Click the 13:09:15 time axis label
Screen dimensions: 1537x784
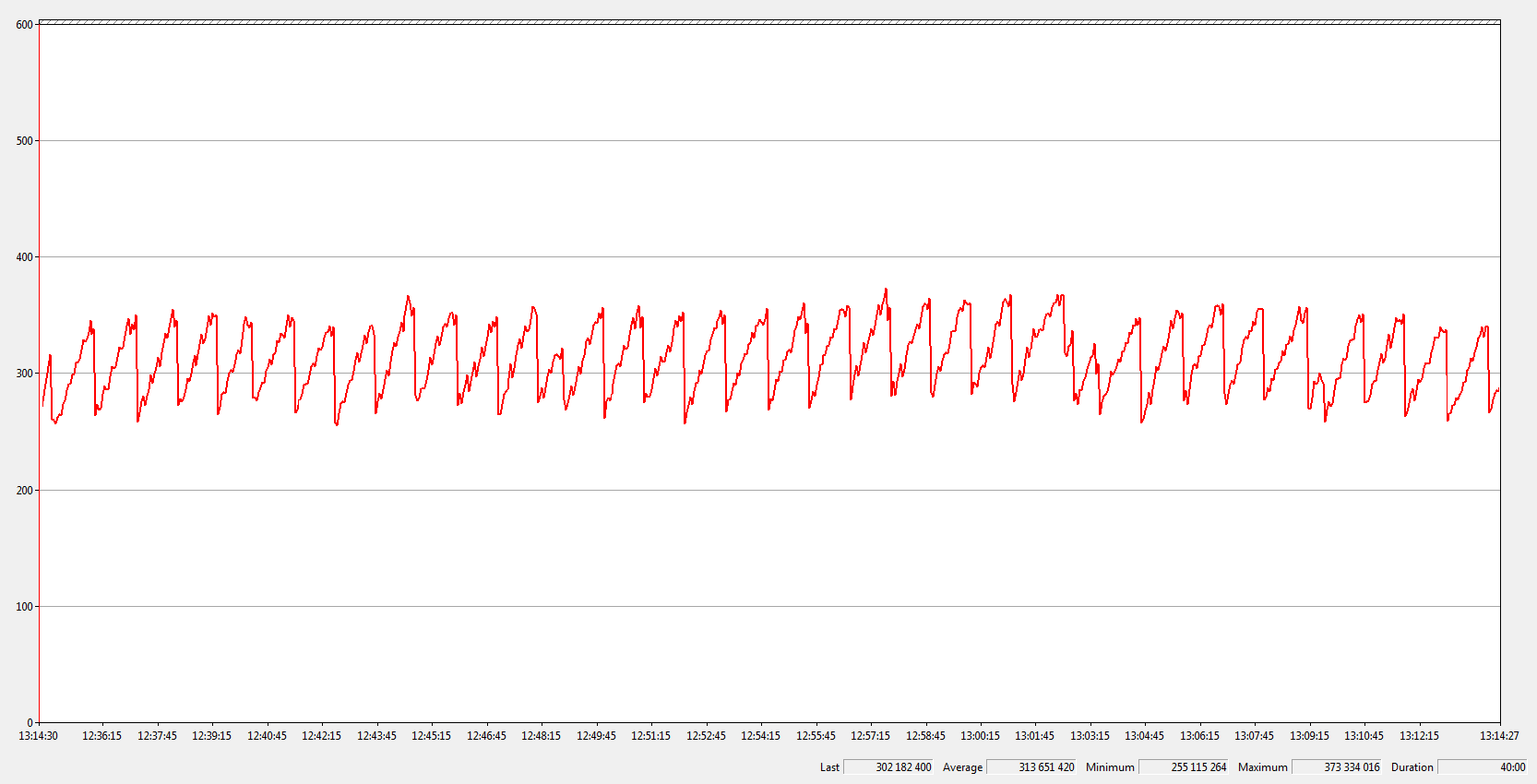coord(1310,736)
